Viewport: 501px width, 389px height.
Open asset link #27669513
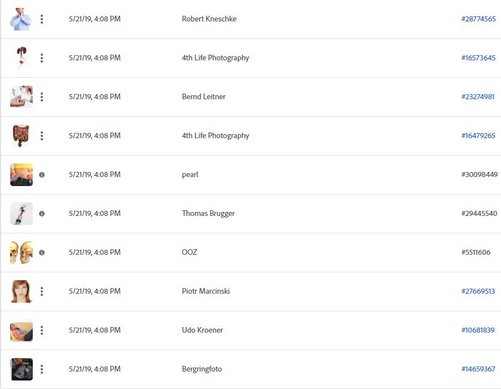[478, 291]
